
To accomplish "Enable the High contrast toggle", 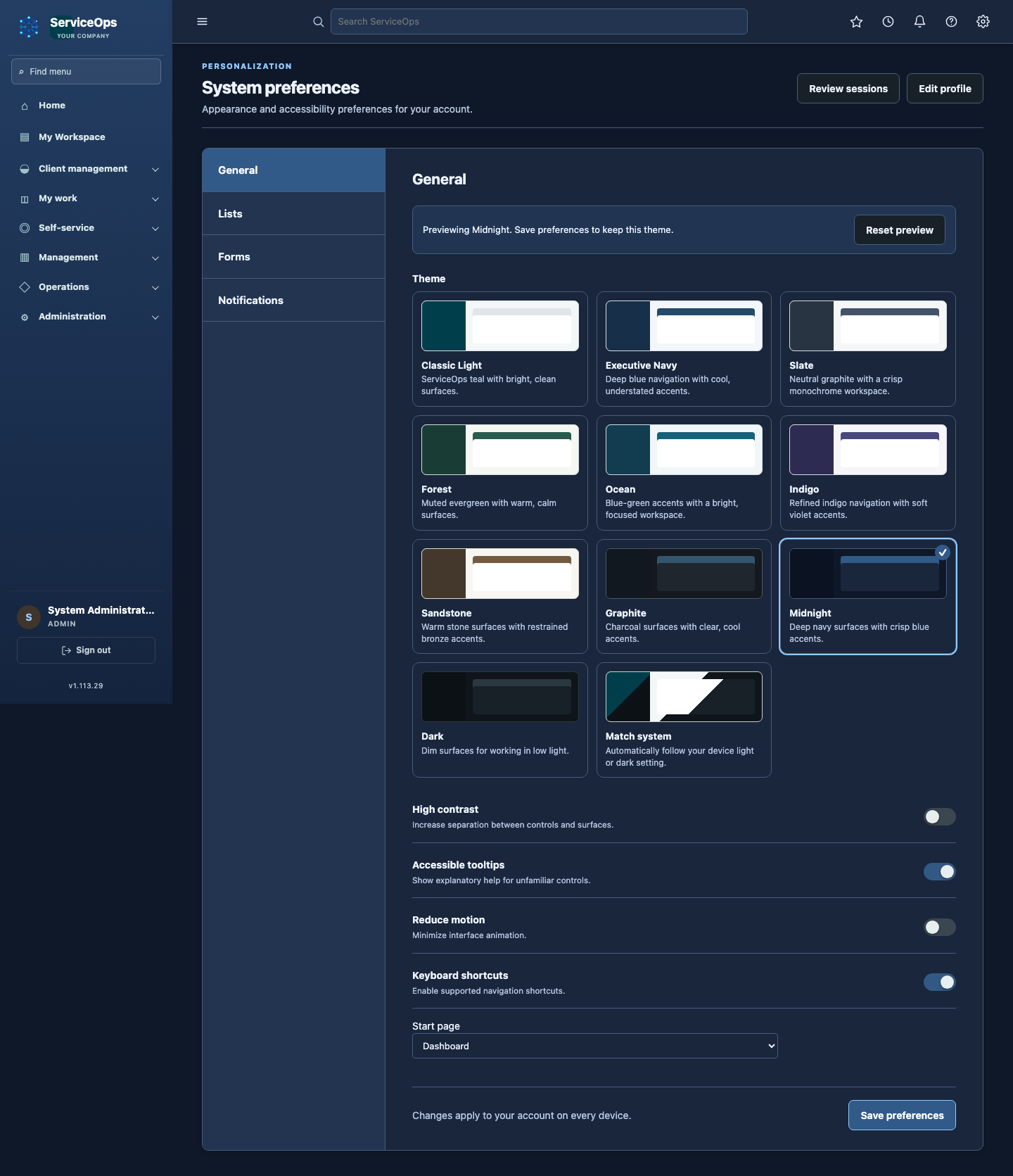I will 939,816.
